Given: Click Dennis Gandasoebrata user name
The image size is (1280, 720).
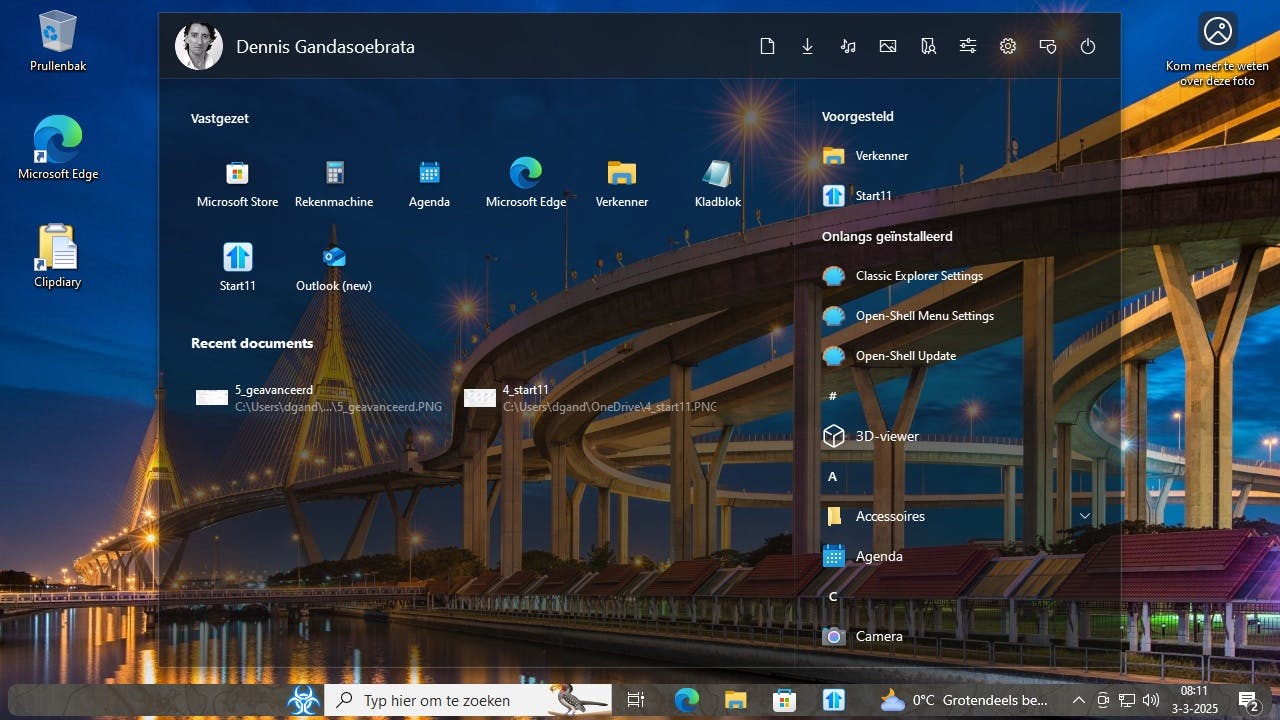Looking at the screenshot, I should [325, 47].
